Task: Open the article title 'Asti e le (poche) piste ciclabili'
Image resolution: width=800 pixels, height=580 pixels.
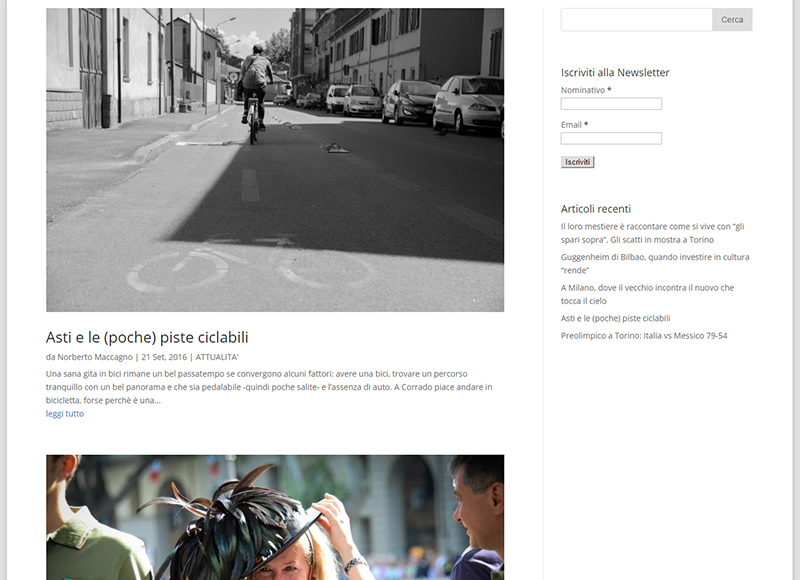Action: point(147,337)
